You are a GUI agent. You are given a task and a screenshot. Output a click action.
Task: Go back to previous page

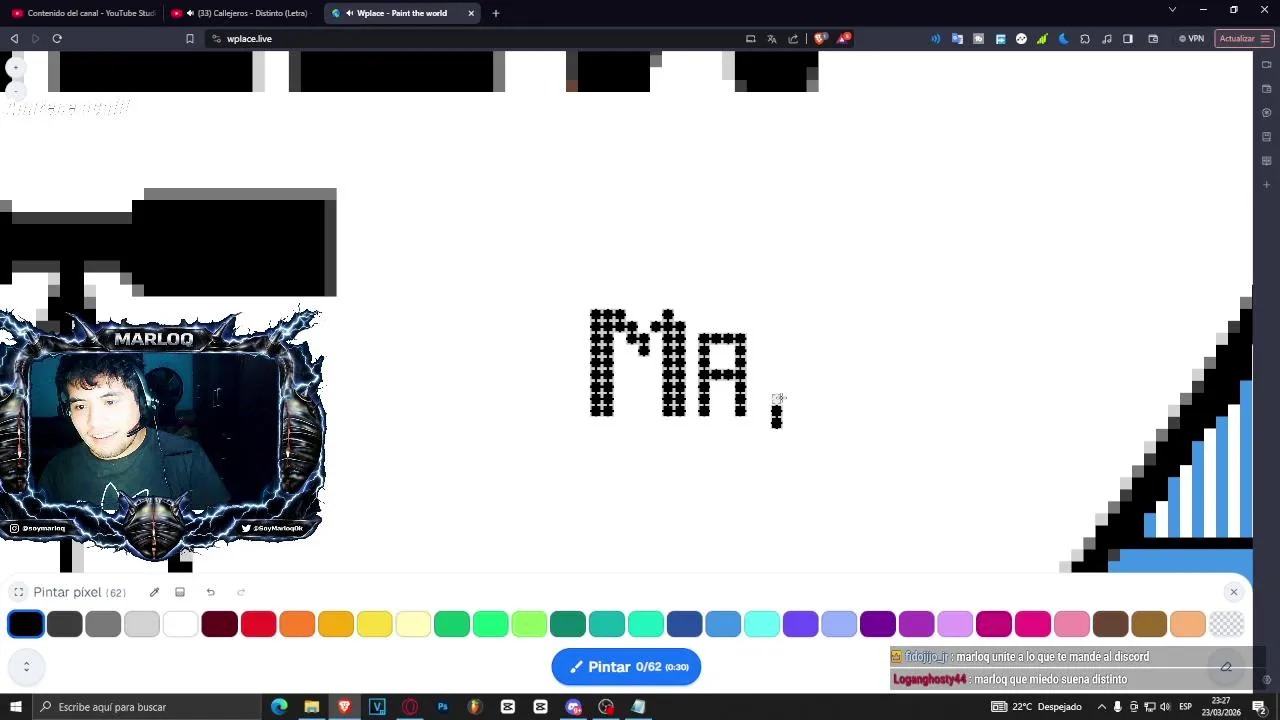[14, 38]
